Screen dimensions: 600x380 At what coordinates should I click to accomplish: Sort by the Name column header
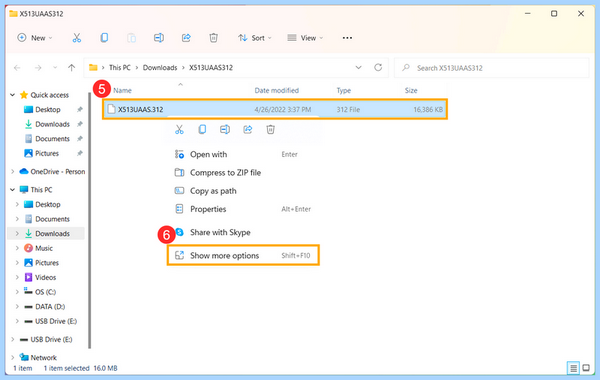tap(122, 90)
